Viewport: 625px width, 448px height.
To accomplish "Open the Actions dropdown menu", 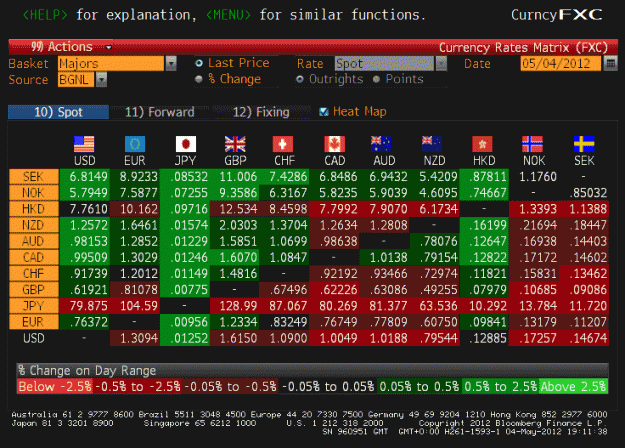I will click(x=61, y=47).
